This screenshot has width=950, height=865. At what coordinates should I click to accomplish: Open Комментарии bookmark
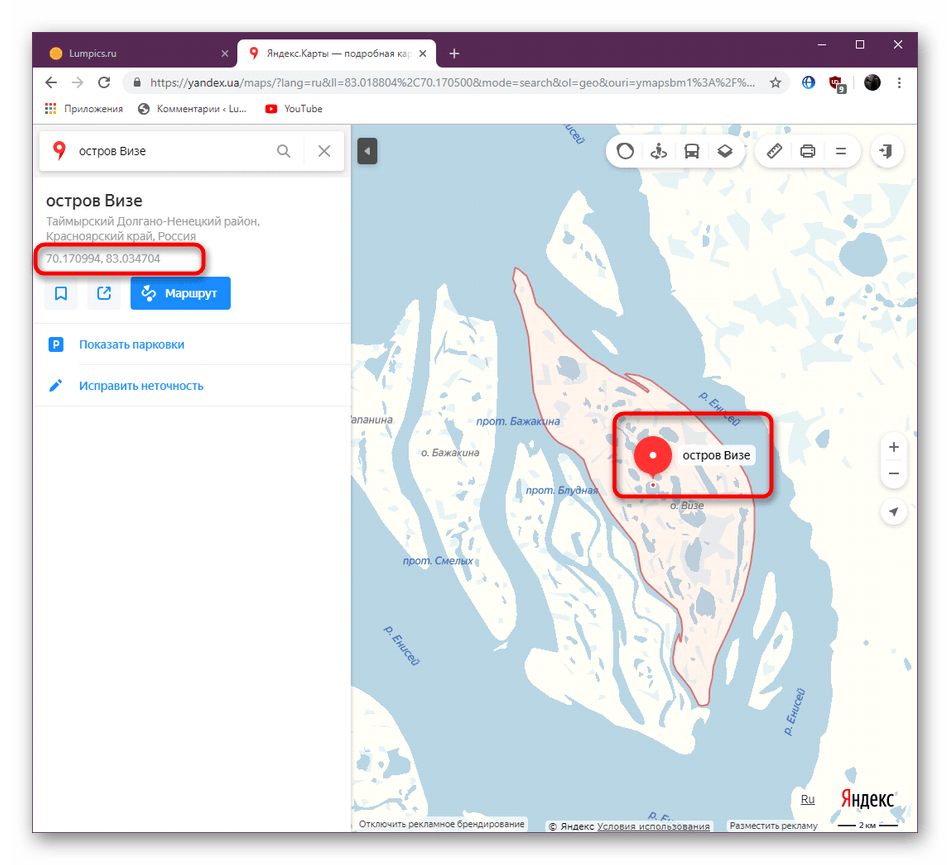tap(193, 109)
